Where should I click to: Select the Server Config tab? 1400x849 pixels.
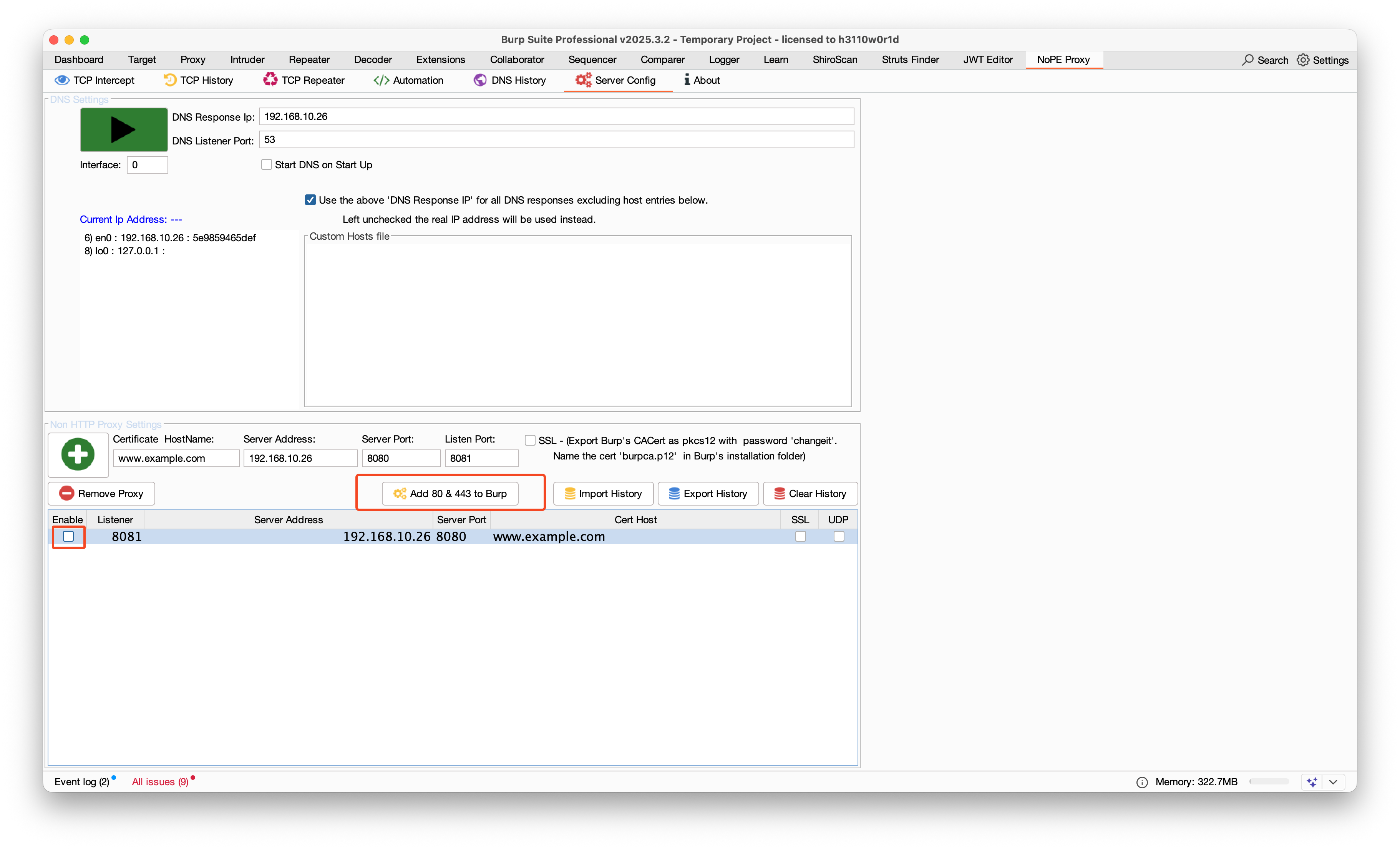[x=616, y=80]
